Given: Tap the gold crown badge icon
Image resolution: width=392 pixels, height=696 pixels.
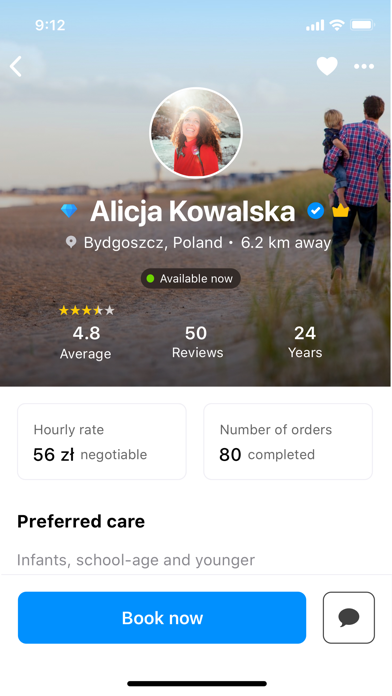Looking at the screenshot, I should pos(341,211).
